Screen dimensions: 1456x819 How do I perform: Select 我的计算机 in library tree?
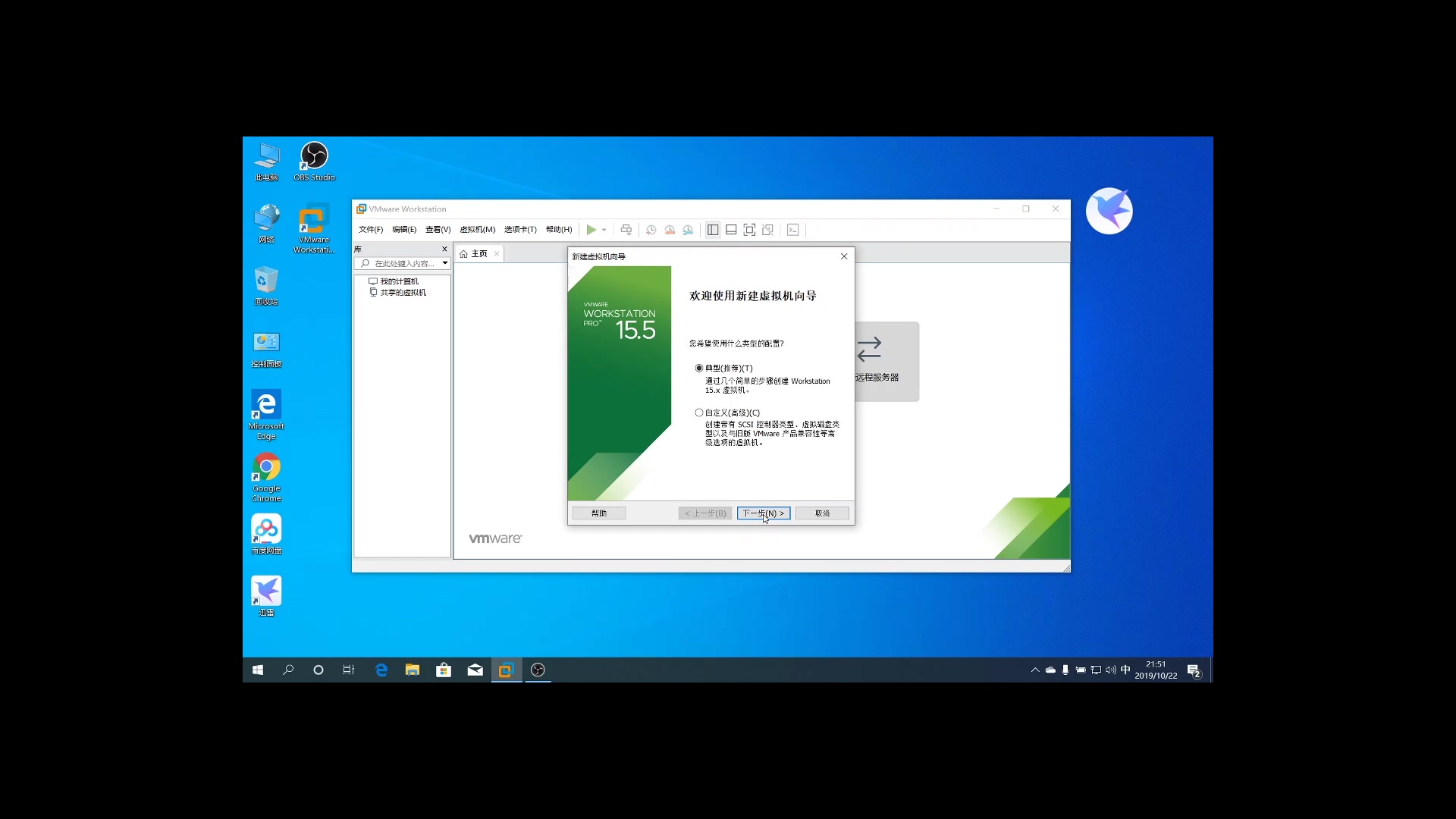coord(399,281)
